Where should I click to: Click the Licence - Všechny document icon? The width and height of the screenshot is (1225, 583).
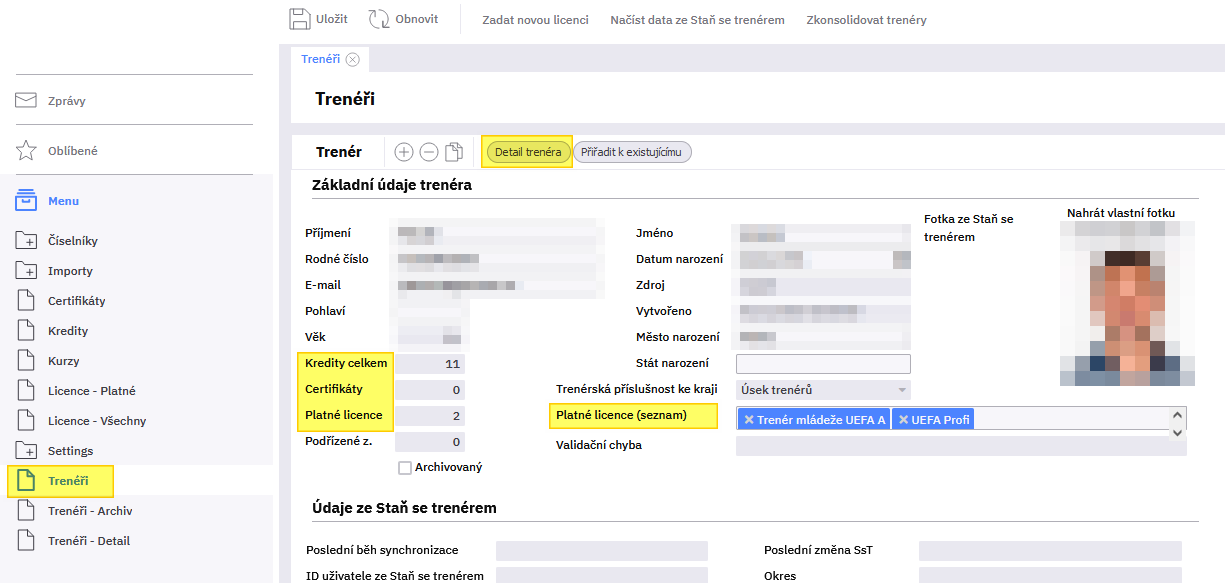click(x=26, y=421)
